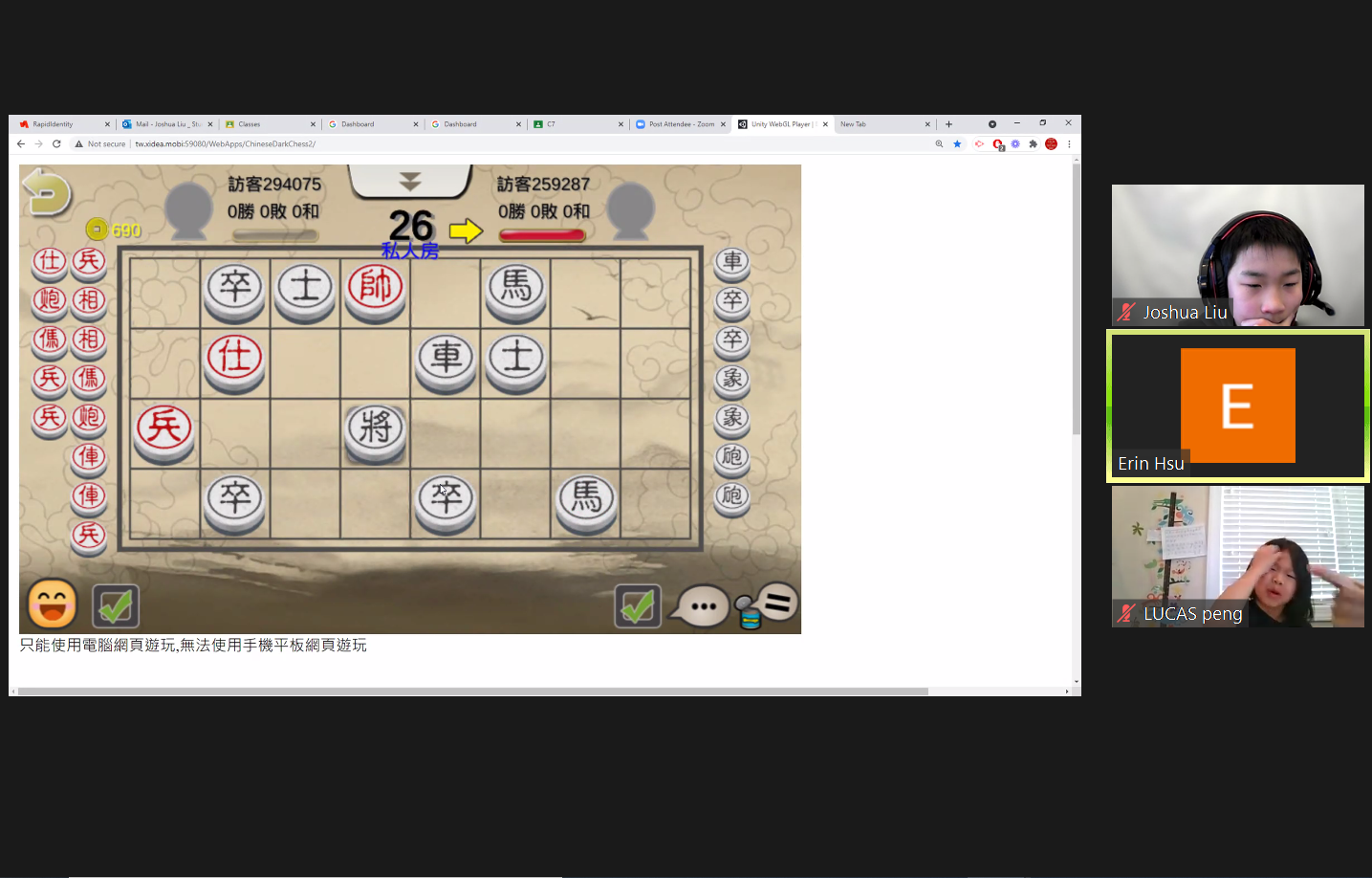Screen dimensions: 1372x878
Task: Open the browser extensions puzzle menu
Action: pyautogui.click(x=1033, y=144)
